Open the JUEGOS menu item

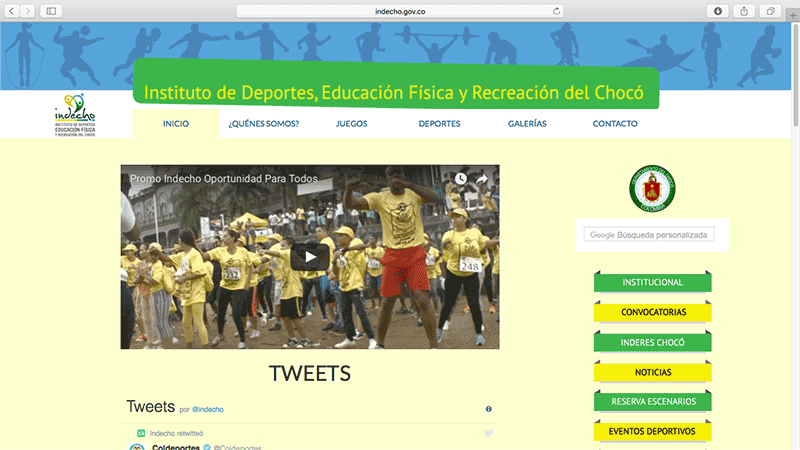(352, 123)
